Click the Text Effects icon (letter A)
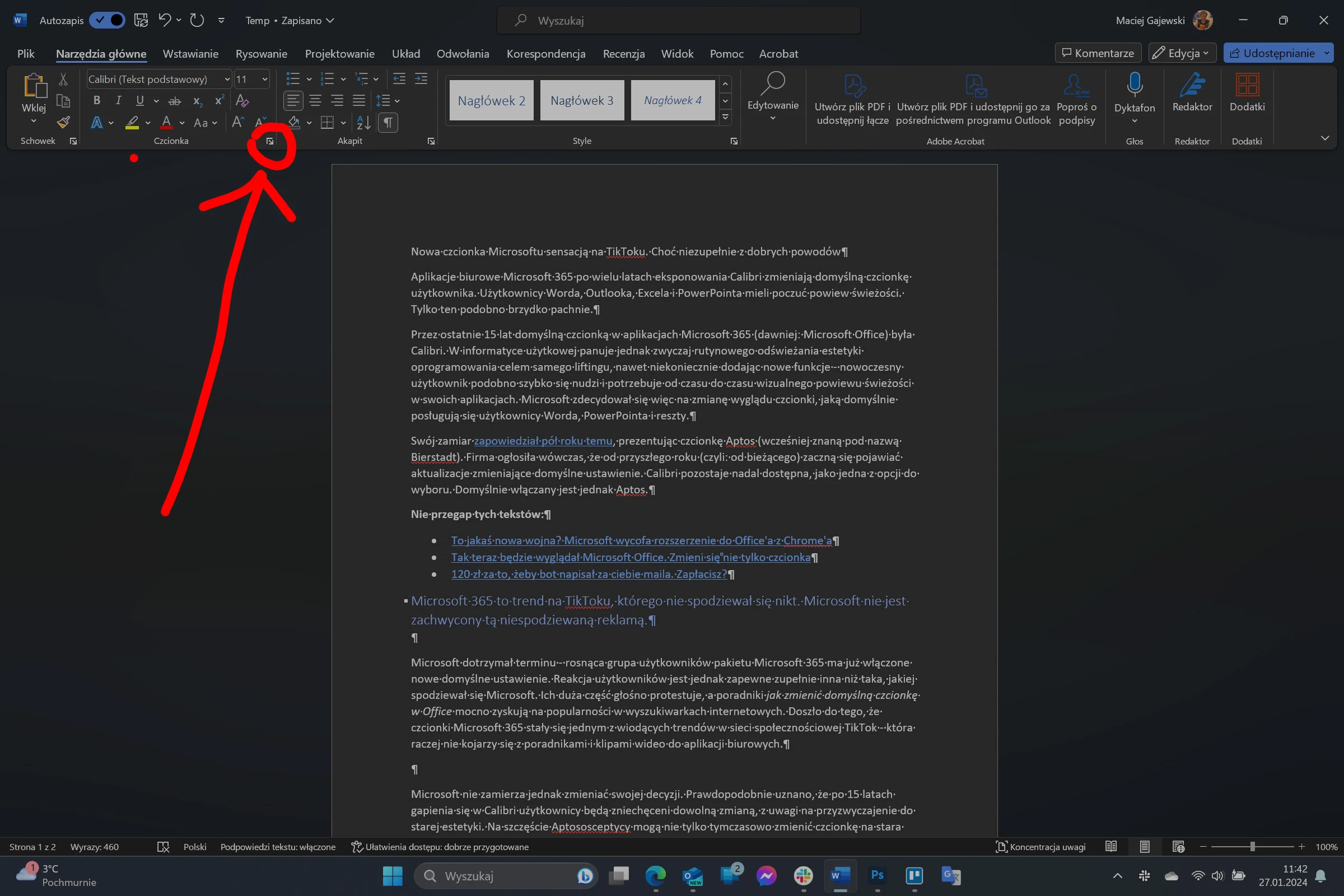1344x896 pixels. (x=96, y=122)
